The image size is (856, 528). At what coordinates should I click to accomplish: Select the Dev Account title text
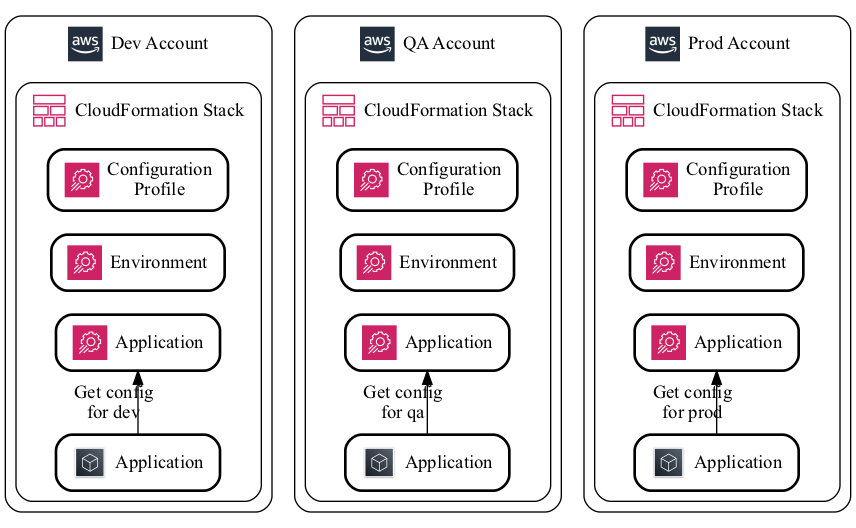(x=159, y=44)
